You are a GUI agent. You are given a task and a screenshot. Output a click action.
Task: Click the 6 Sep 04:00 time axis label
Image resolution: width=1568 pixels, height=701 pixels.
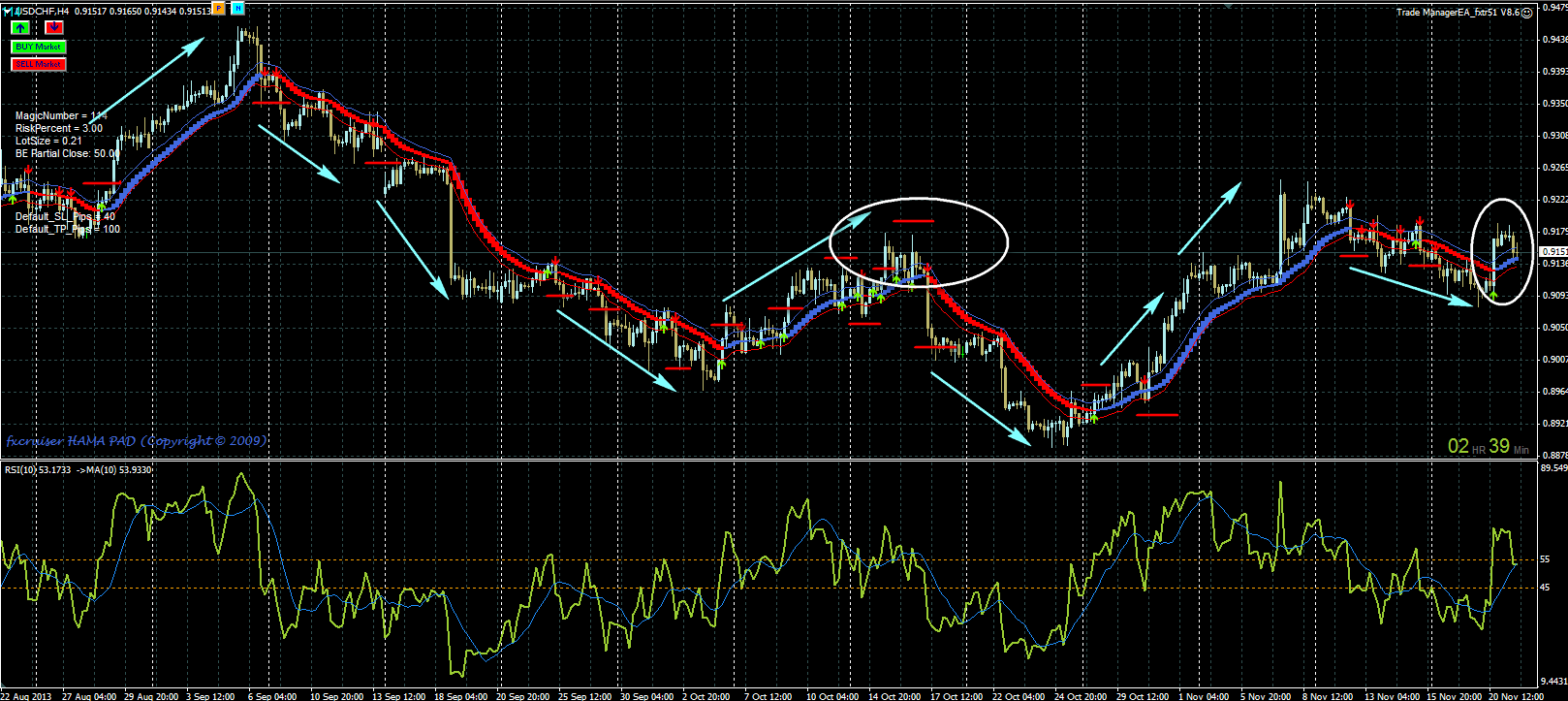click(x=272, y=696)
